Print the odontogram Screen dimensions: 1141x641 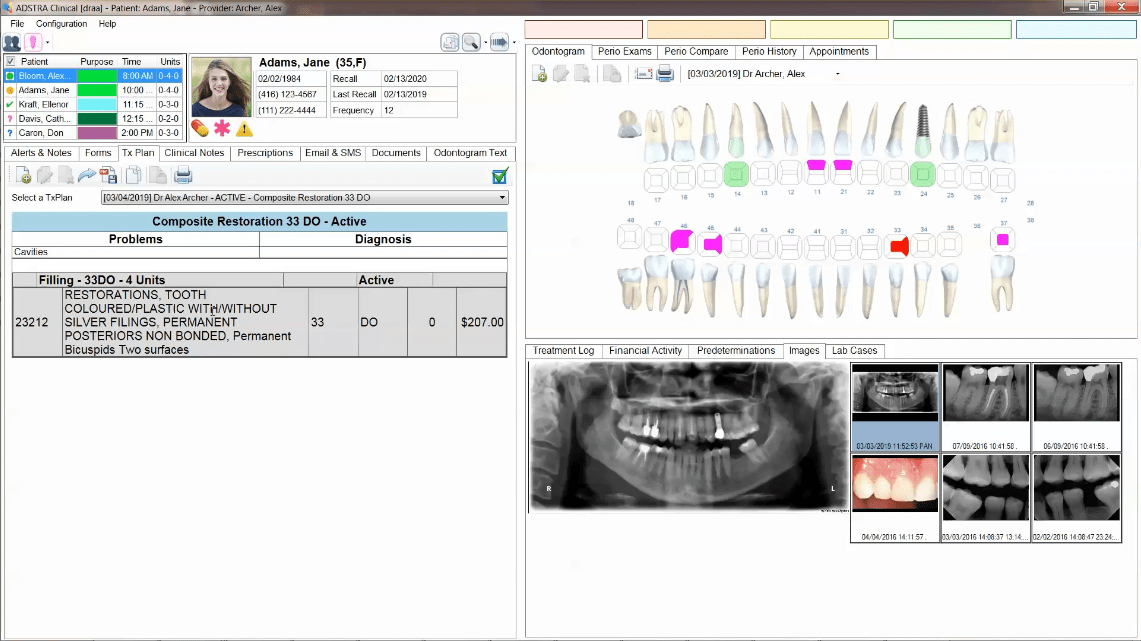pyautogui.click(x=665, y=73)
